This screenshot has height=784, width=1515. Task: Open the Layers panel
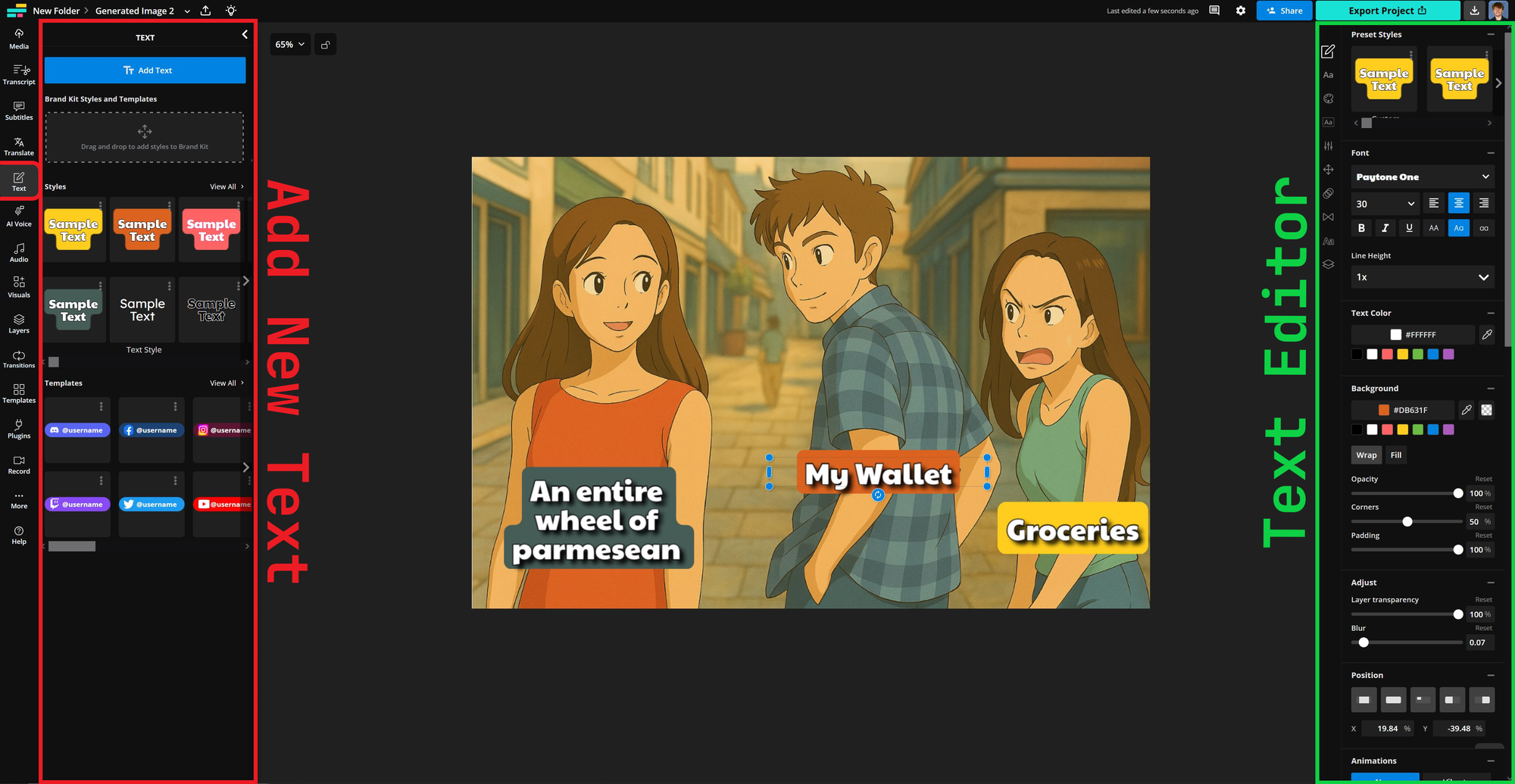pyautogui.click(x=18, y=323)
